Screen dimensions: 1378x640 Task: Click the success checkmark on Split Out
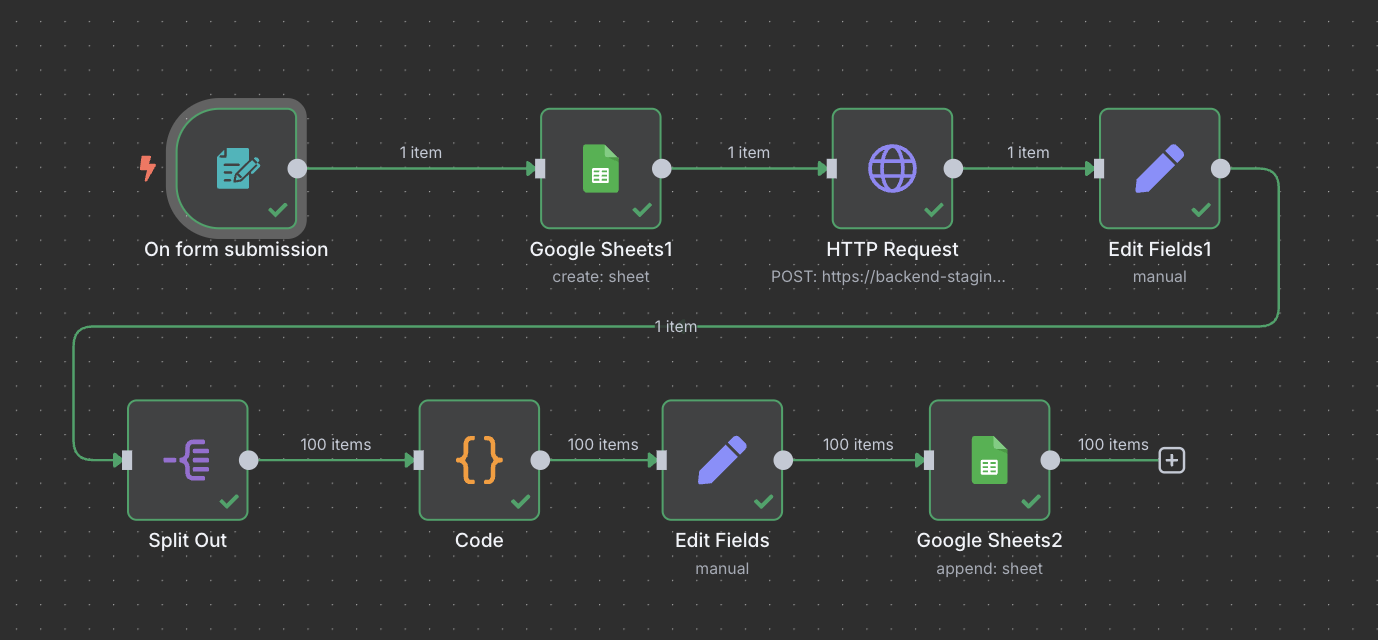229,501
